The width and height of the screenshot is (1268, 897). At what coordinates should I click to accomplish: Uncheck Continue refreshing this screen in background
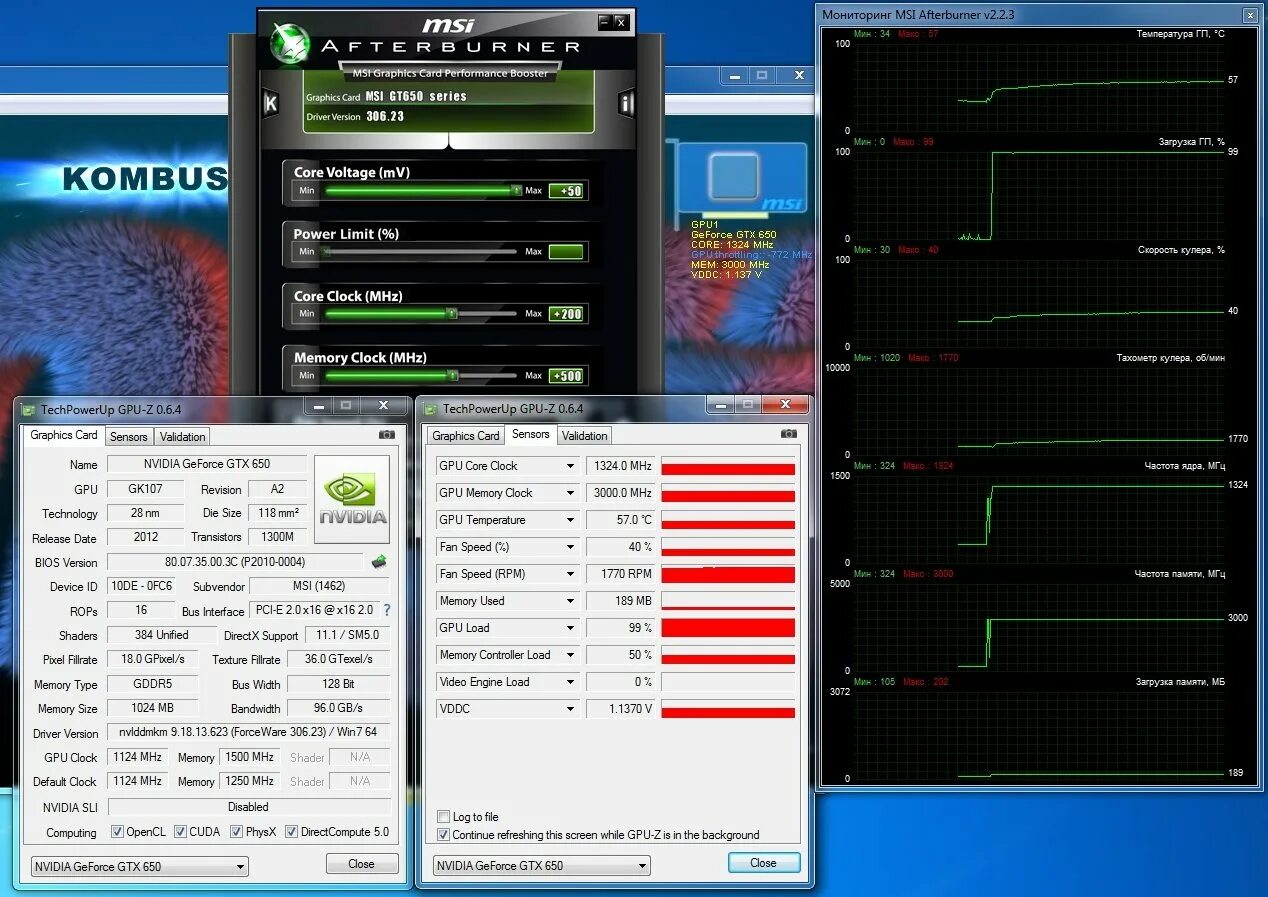444,835
